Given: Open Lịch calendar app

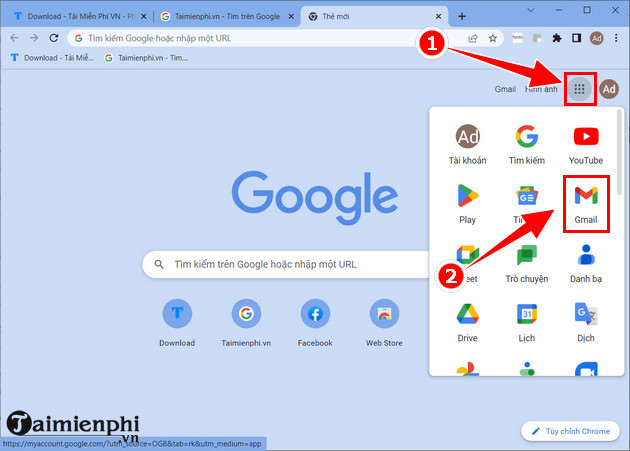Looking at the screenshot, I should point(526,323).
